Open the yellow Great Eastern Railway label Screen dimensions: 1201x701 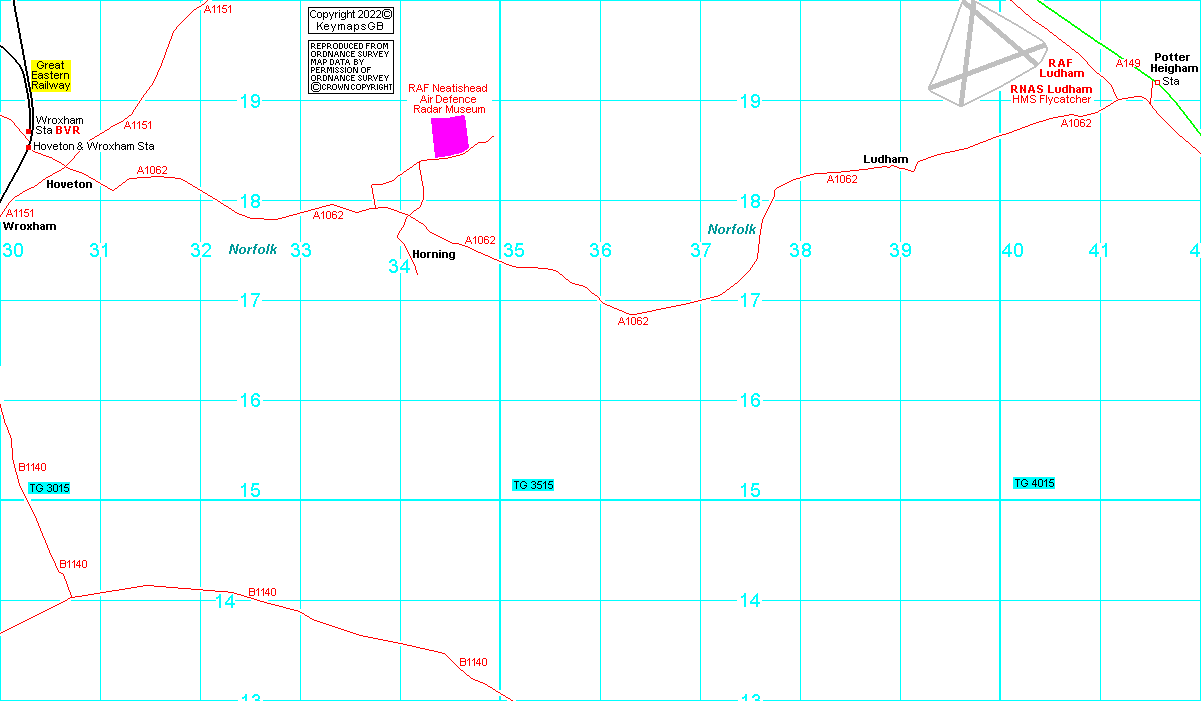tap(51, 76)
